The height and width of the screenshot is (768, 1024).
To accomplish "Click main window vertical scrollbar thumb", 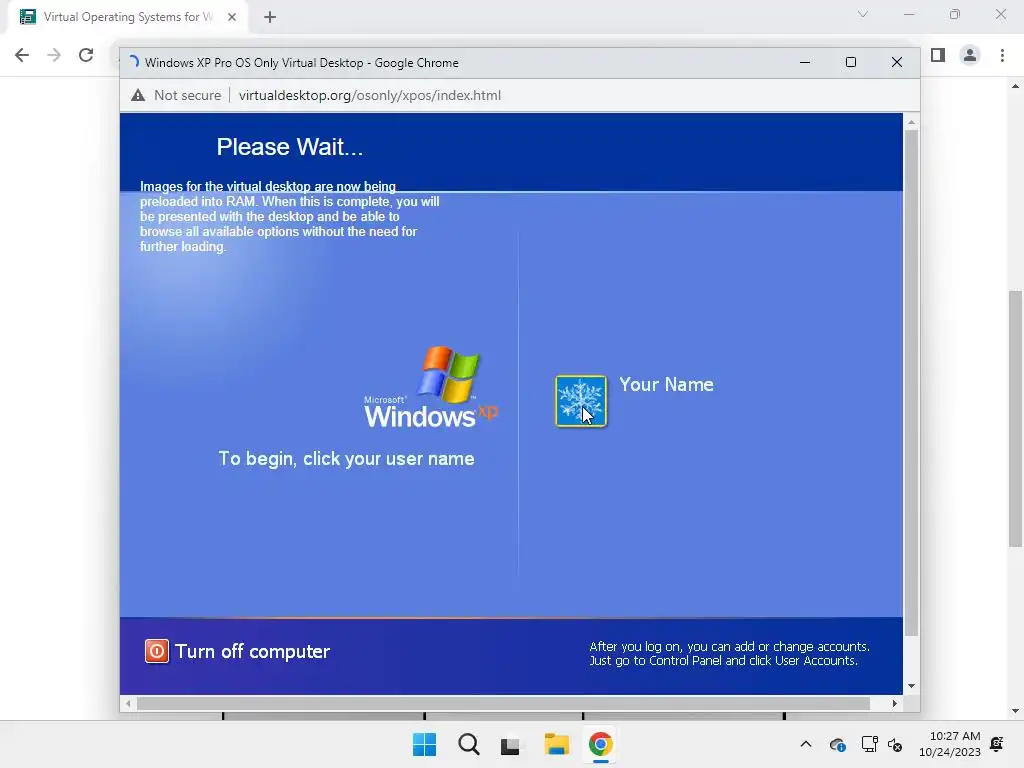I will [1015, 418].
